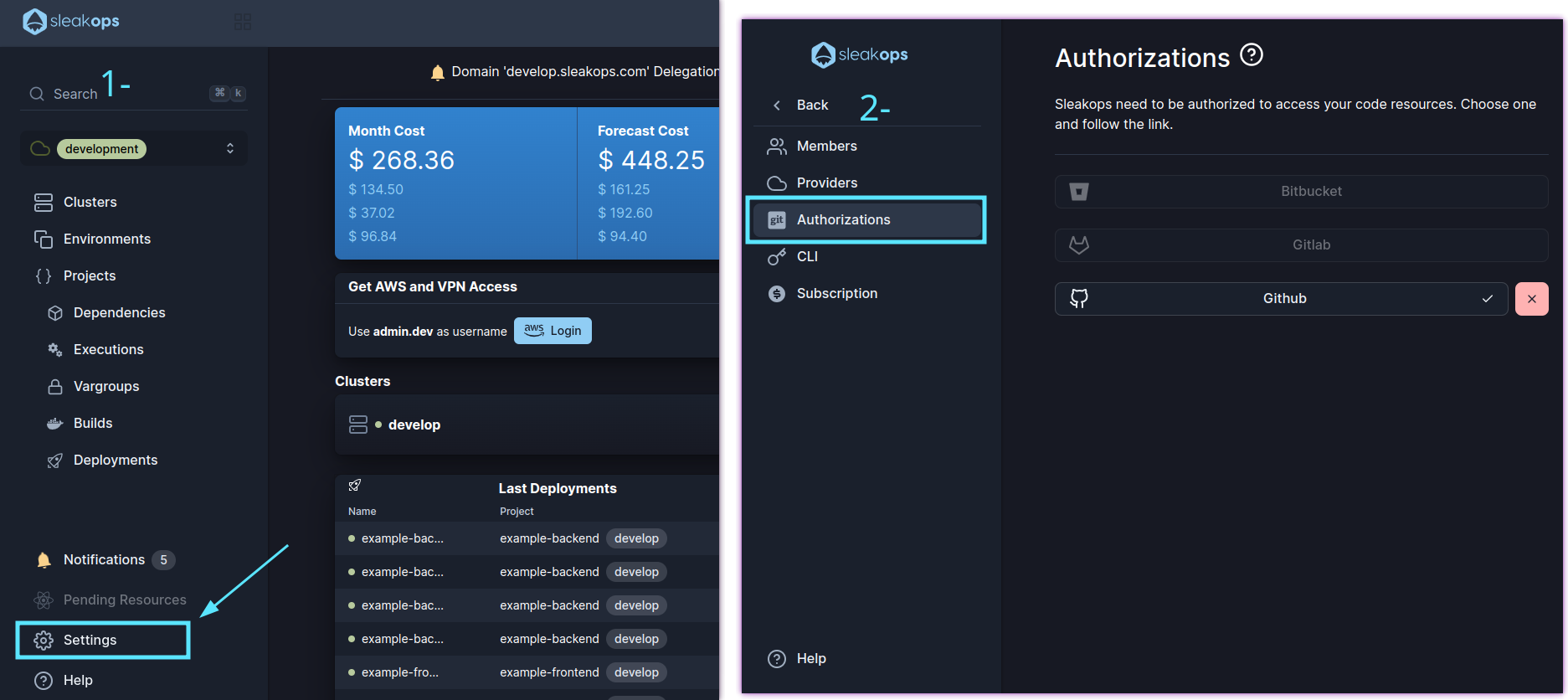Focus the Search field in sidebar

pyautogui.click(x=134, y=94)
